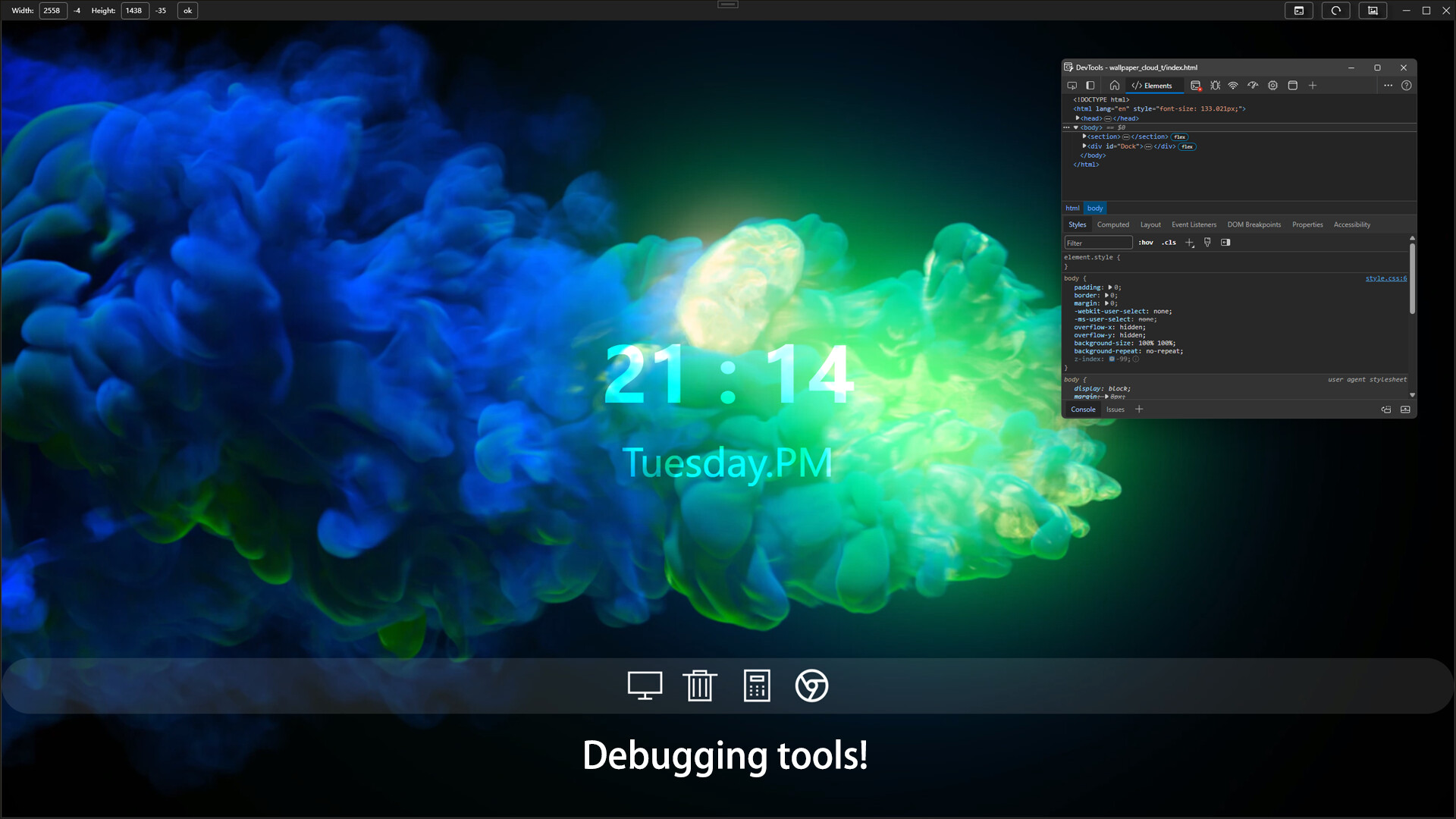Click the DevTools help icon
Viewport: 1456px width, 819px height.
pyautogui.click(x=1407, y=85)
